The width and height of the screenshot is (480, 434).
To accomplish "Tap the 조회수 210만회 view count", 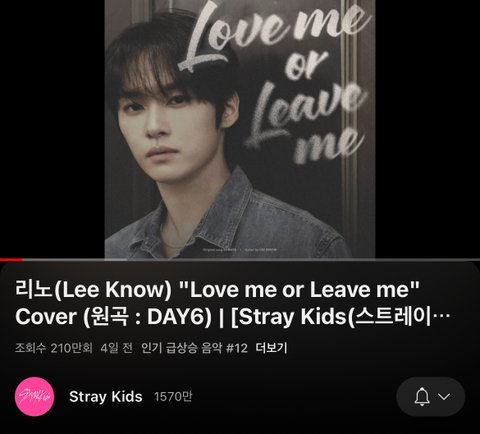I will 54,348.
